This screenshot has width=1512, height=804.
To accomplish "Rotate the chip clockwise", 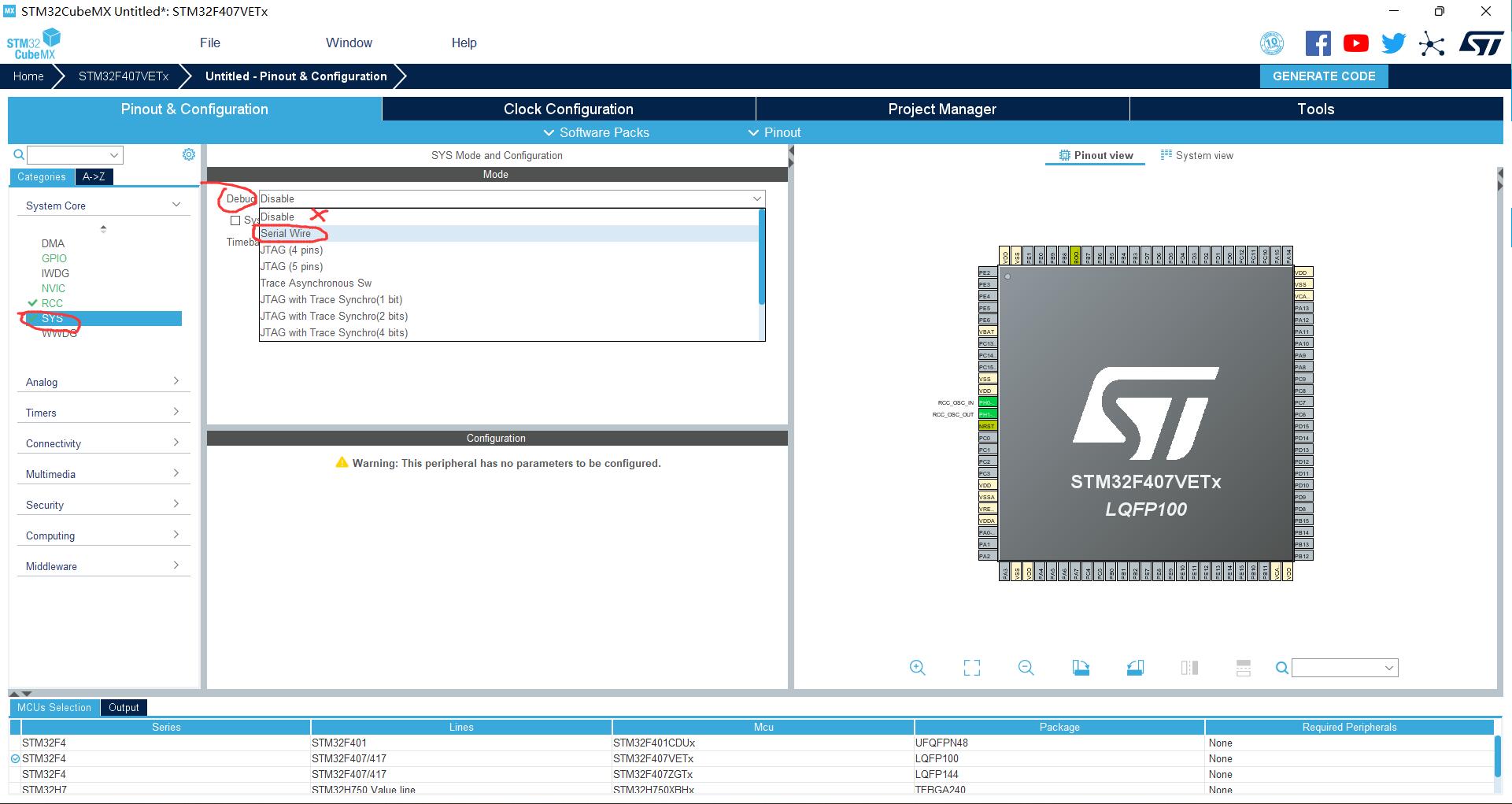I will click(x=1080, y=668).
